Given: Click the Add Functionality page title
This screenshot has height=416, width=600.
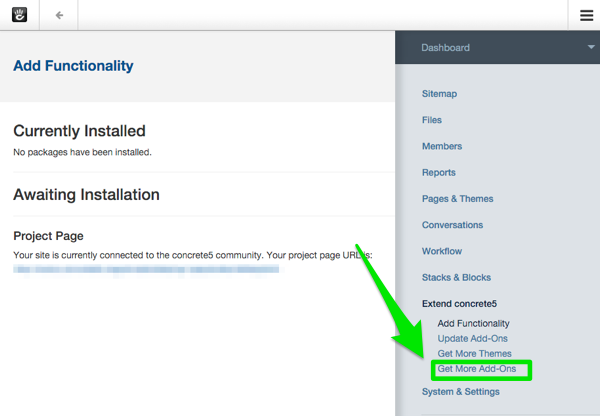Looking at the screenshot, I should 73,66.
